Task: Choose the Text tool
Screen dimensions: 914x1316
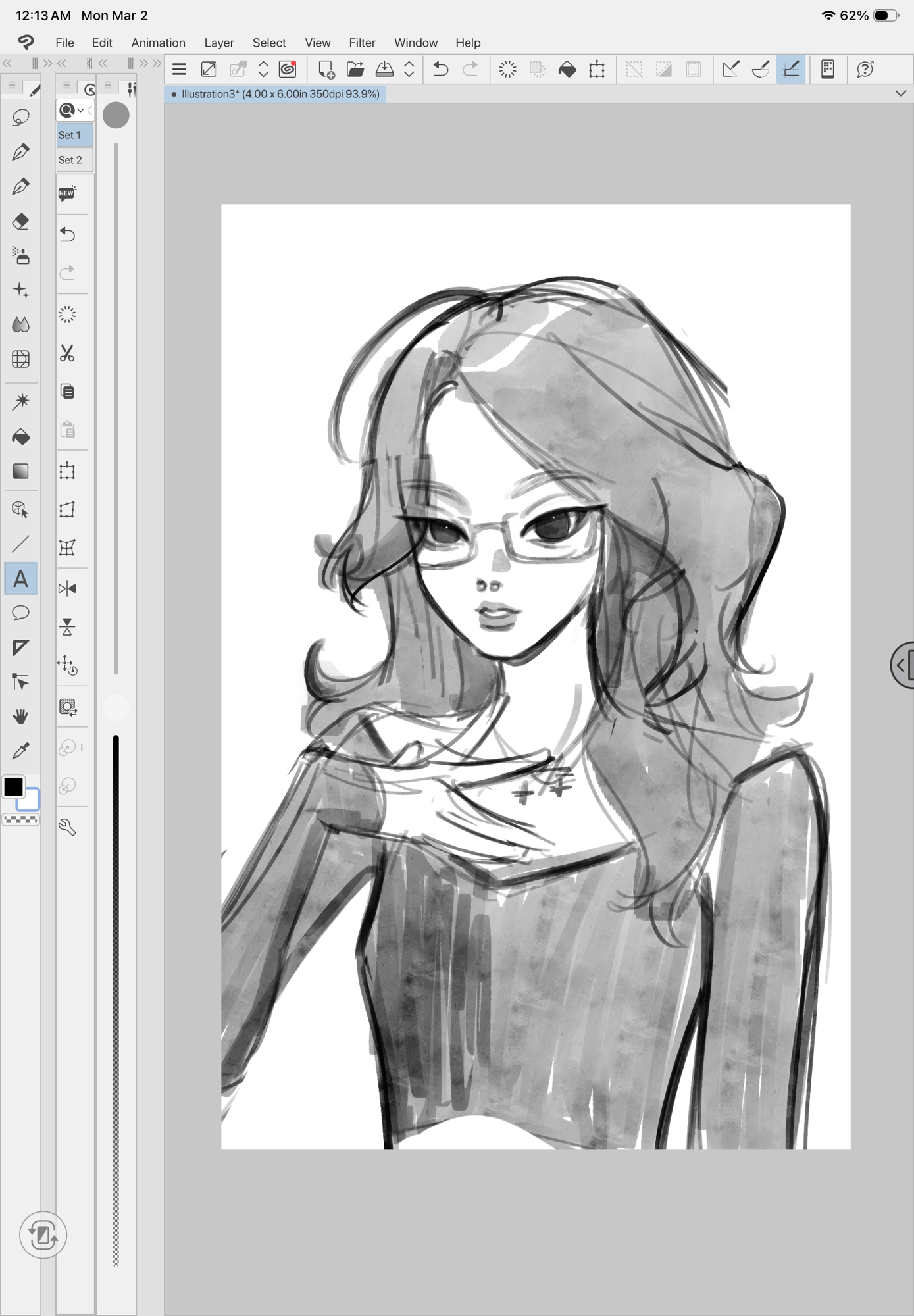Action: [x=20, y=579]
